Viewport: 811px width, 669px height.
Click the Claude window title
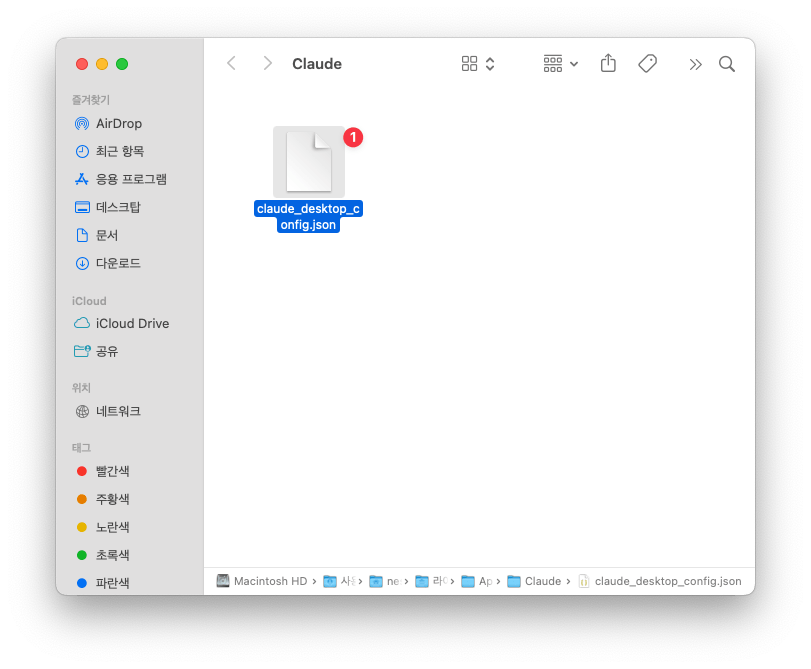coord(317,64)
